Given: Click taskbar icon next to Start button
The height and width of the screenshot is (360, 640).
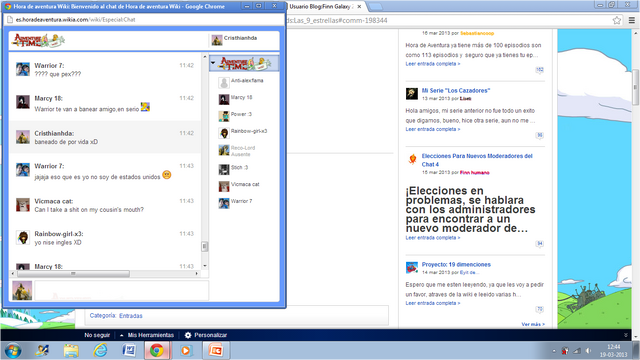Looking at the screenshot, I should pos(42,351).
